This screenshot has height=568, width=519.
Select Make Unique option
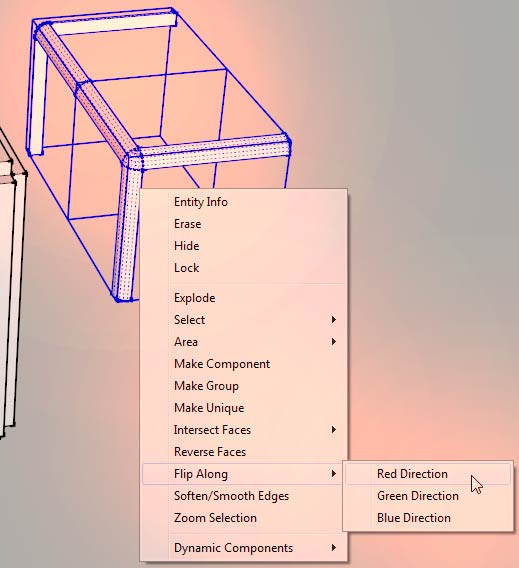point(243,408)
